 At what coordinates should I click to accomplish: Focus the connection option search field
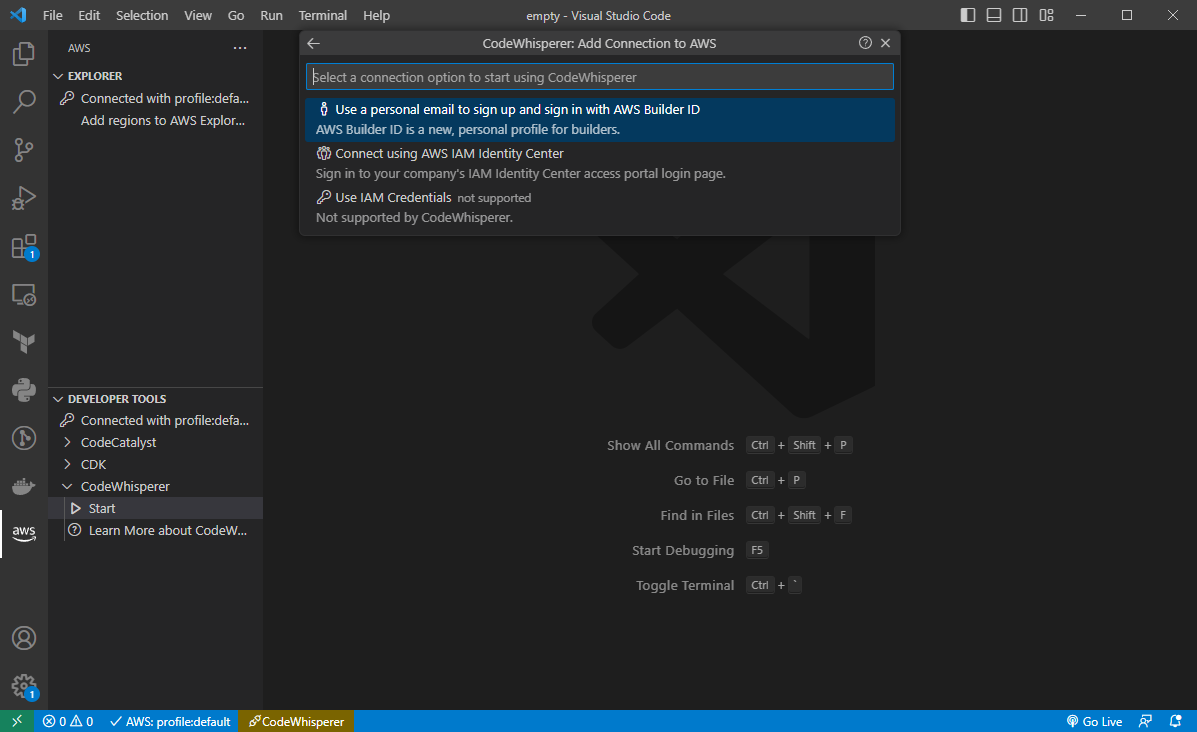[599, 77]
